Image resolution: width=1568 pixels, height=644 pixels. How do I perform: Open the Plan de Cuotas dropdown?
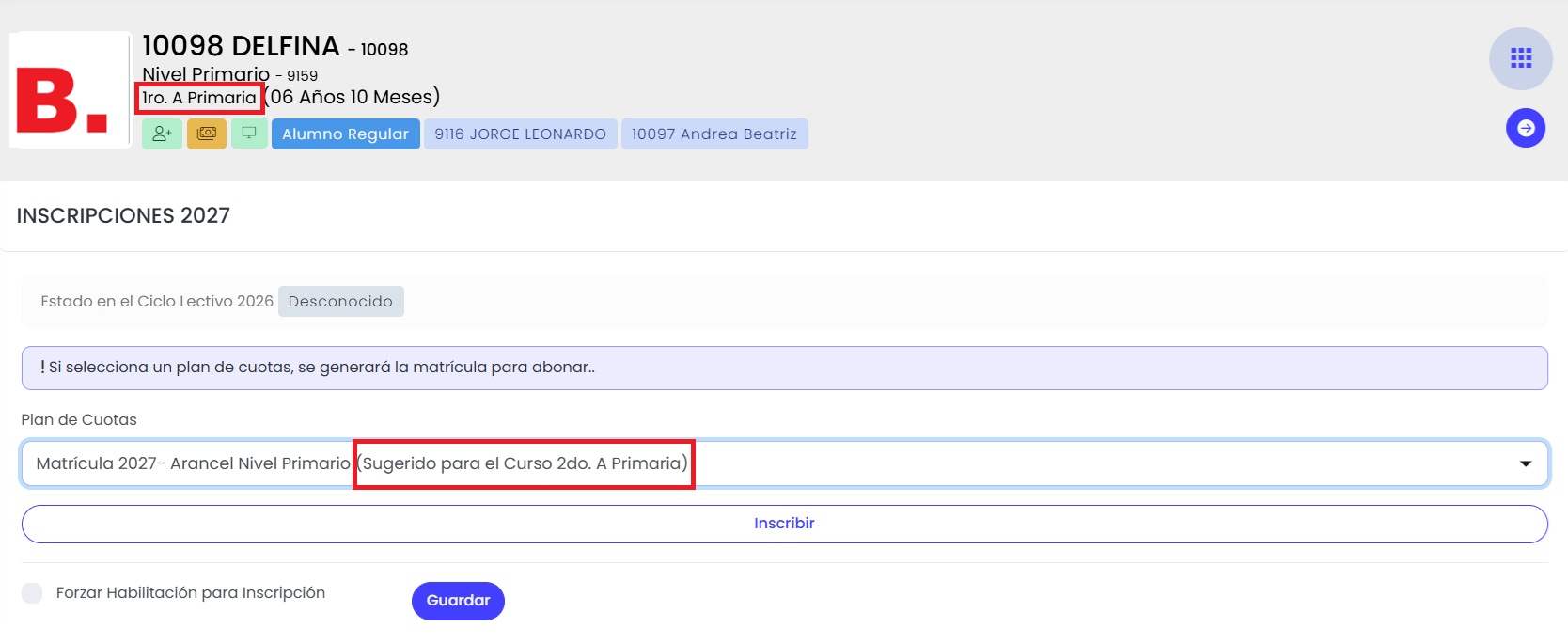click(784, 463)
